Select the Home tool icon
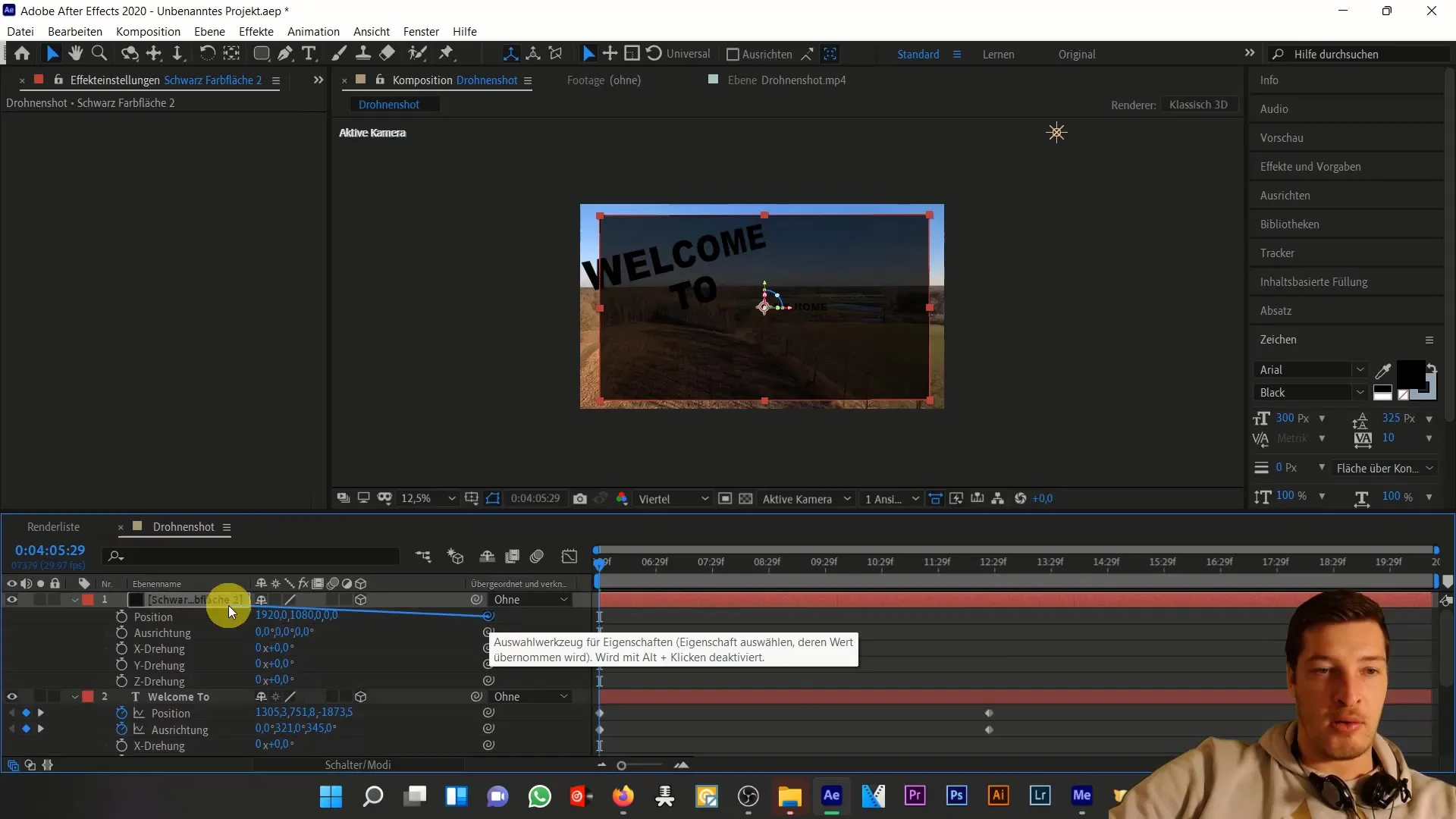Image resolution: width=1456 pixels, height=819 pixels. click(22, 54)
